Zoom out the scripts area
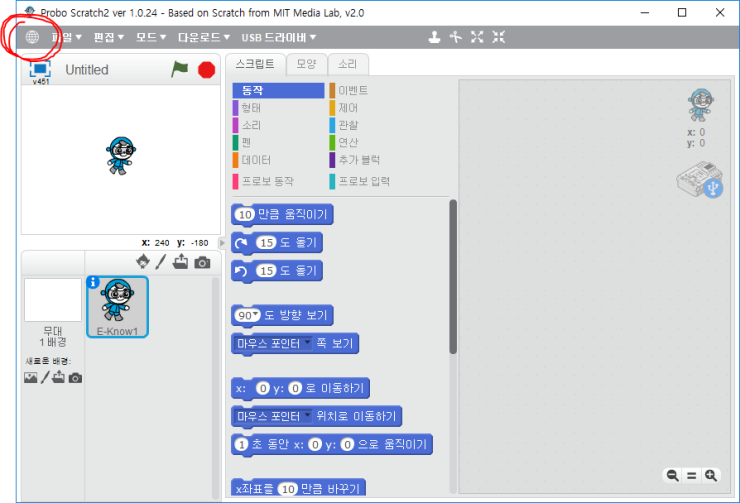The height and width of the screenshot is (503, 740). [673, 476]
